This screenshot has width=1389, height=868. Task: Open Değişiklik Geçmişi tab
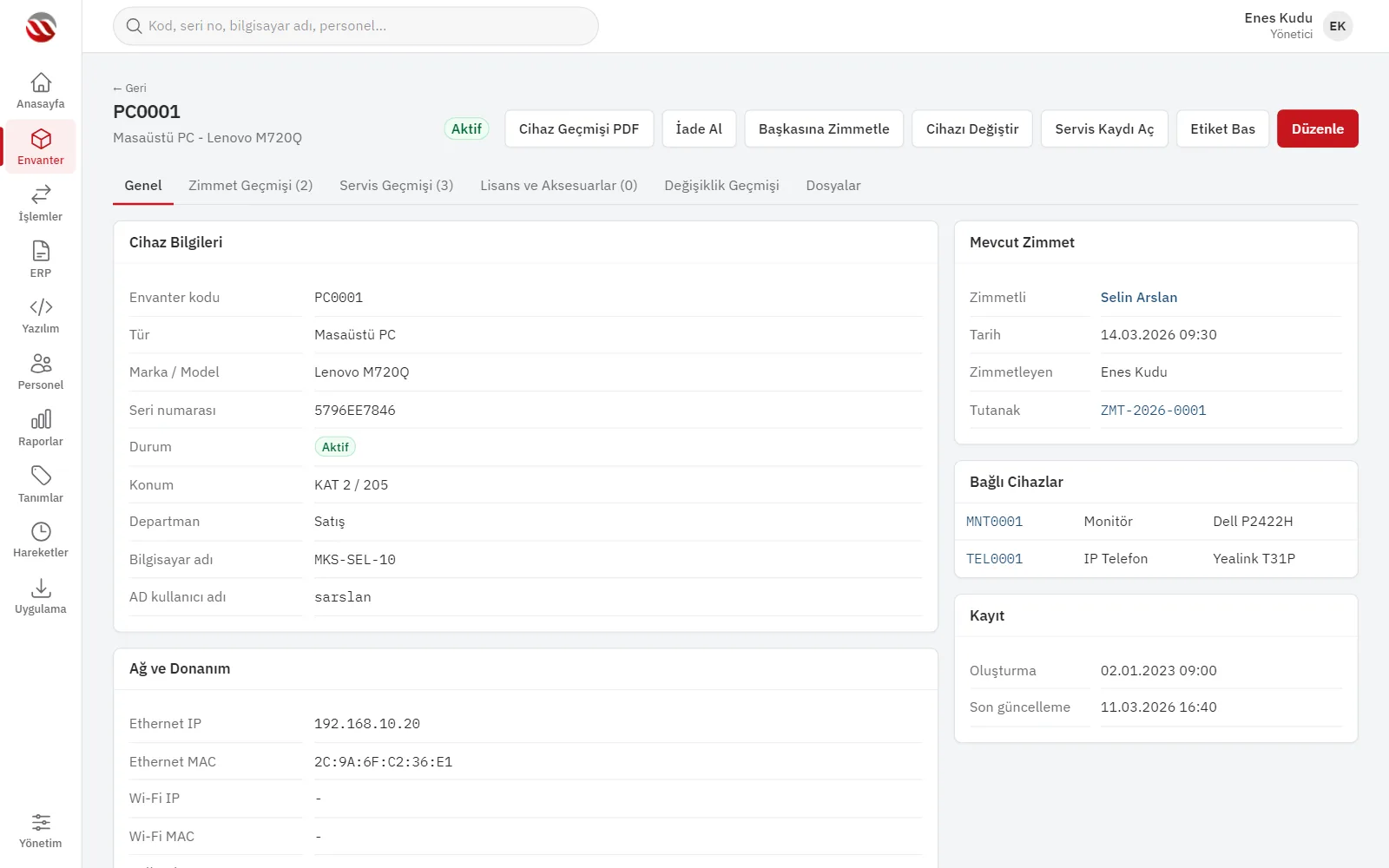721,186
